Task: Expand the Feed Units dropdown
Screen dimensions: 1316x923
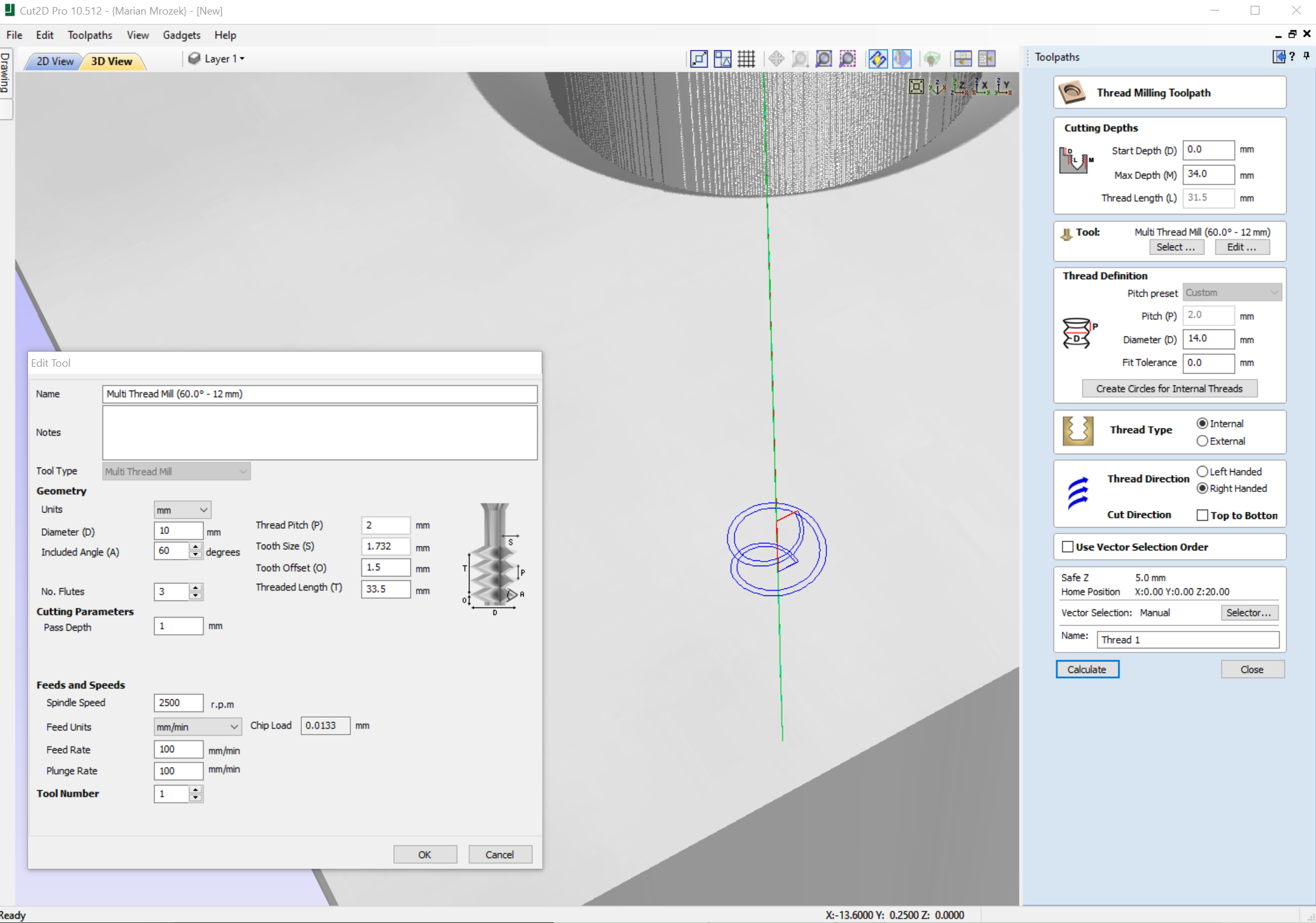Action: pyautogui.click(x=197, y=727)
